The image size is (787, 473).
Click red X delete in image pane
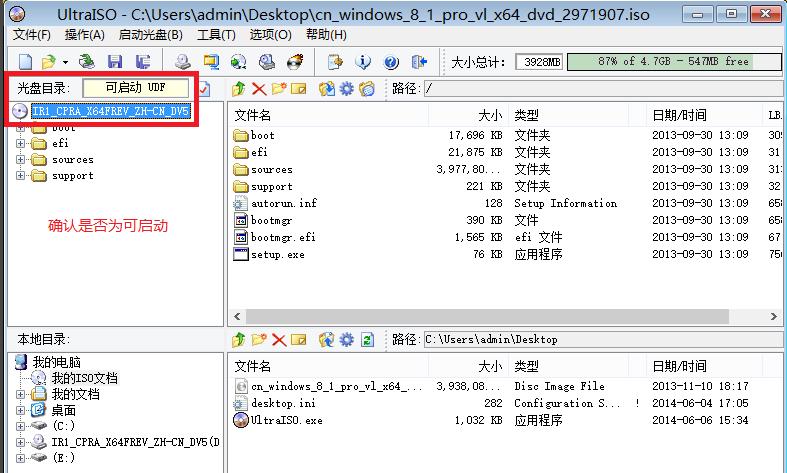[259, 89]
